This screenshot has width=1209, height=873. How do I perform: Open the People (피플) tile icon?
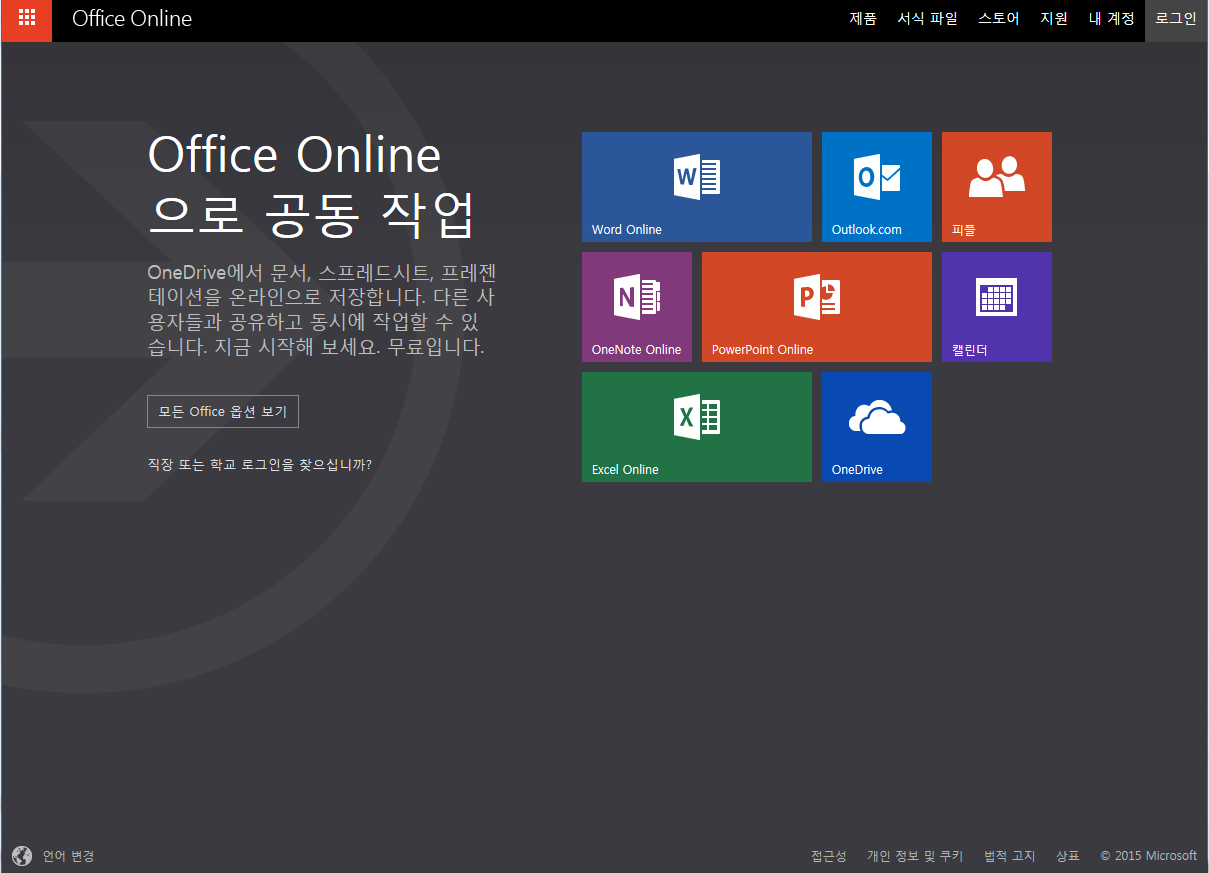[997, 177]
